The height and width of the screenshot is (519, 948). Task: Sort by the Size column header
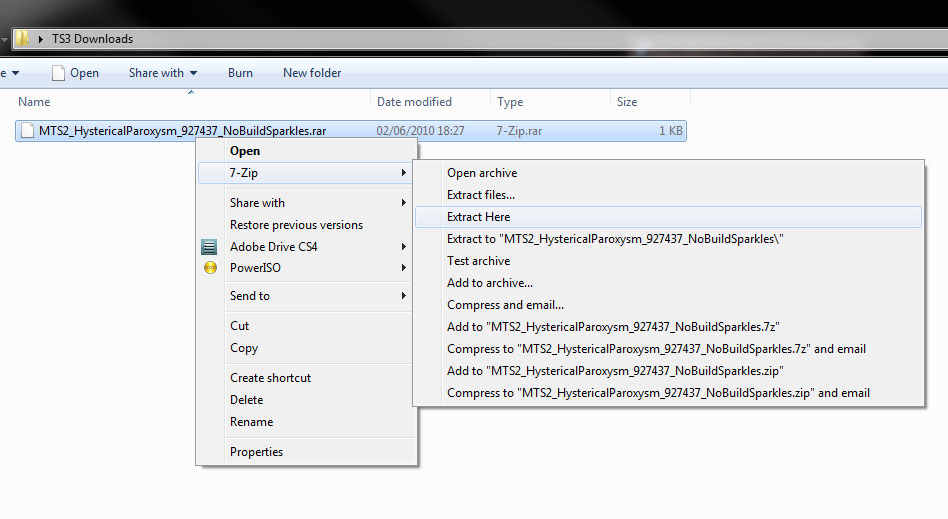click(627, 102)
